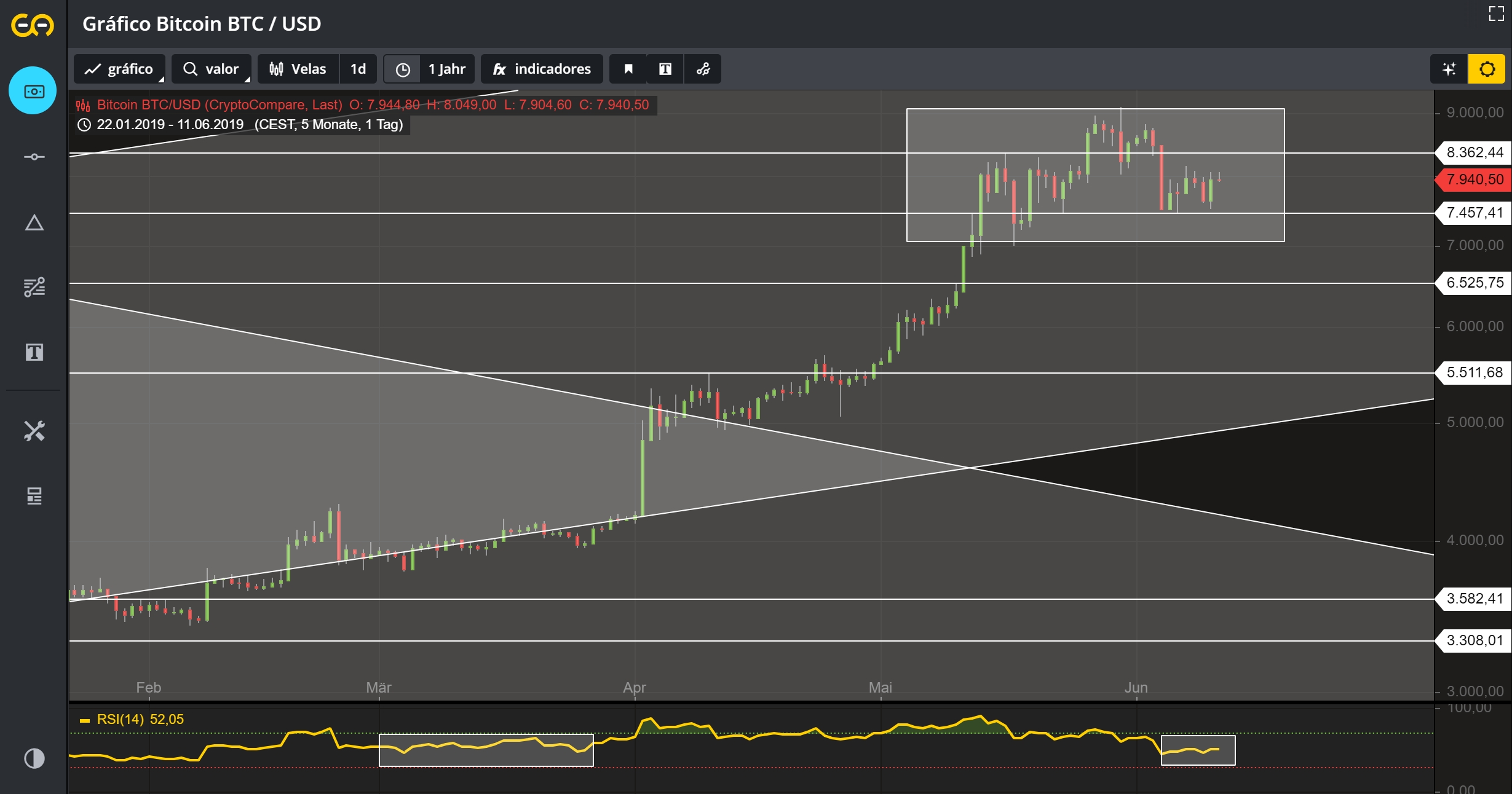Enter fullscreen with the corner expand icon
1512x794 pixels.
1496,14
